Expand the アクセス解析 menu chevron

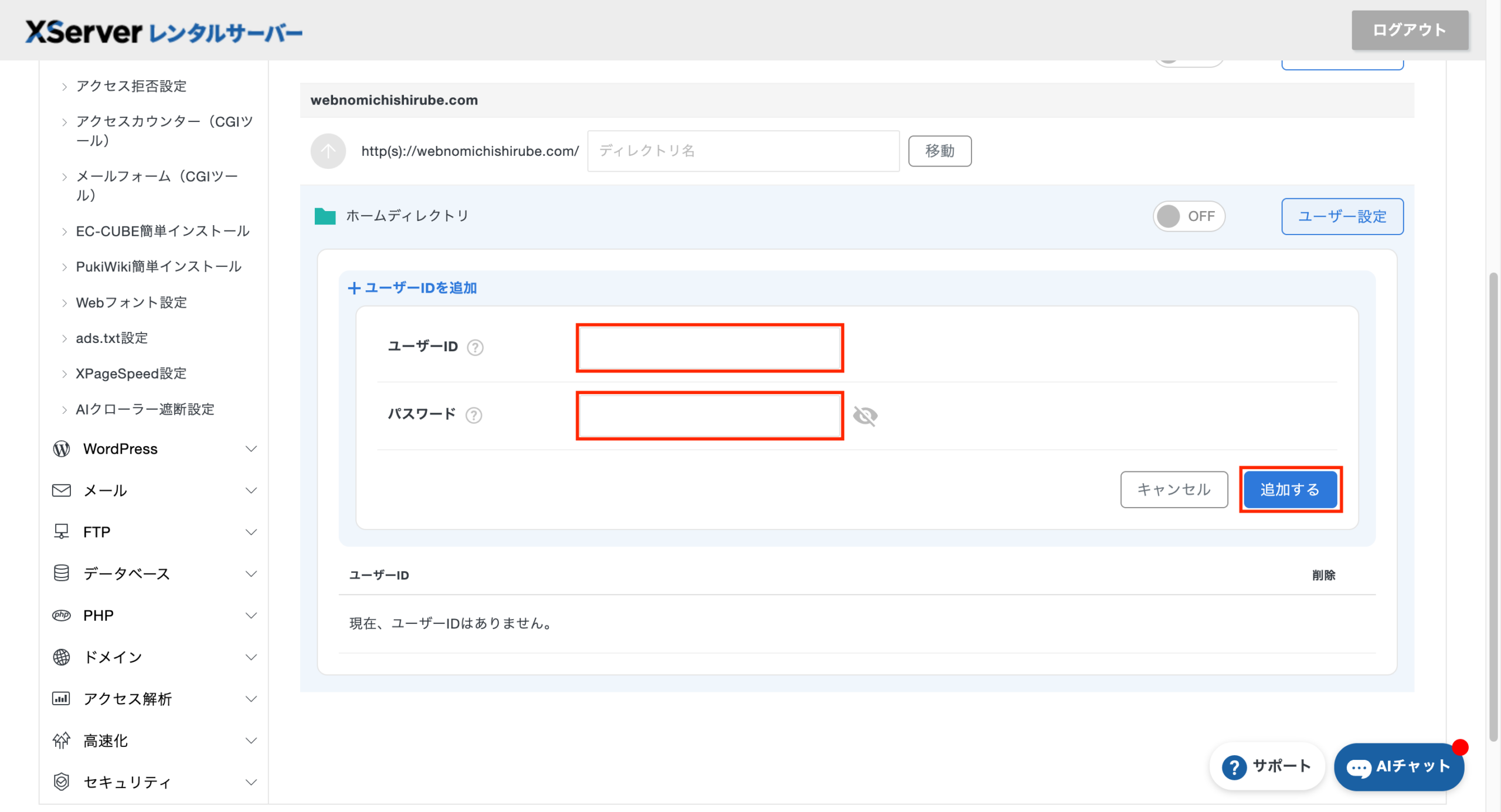tap(251, 698)
